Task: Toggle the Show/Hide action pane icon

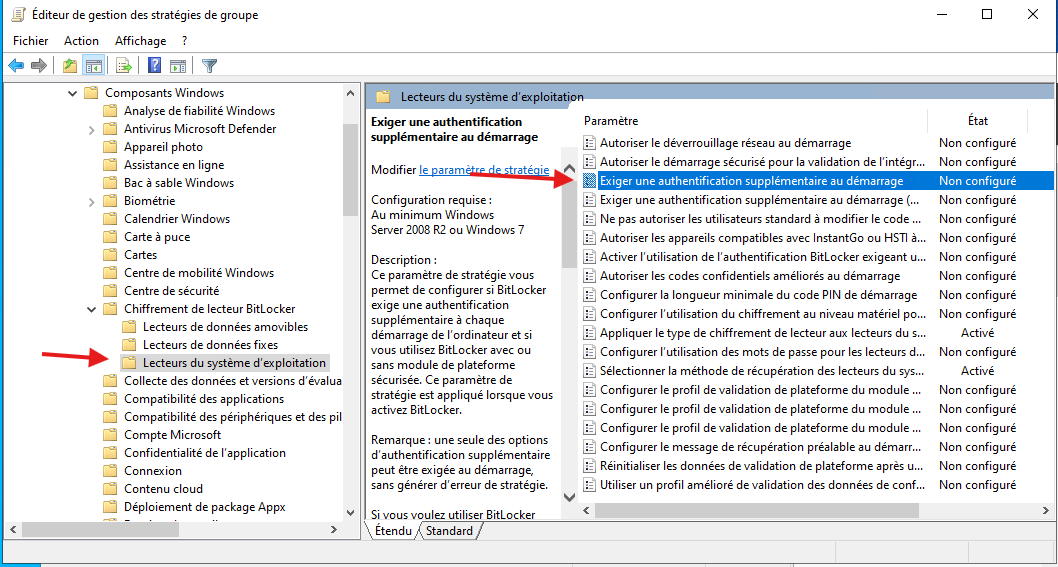Action: 177,65
